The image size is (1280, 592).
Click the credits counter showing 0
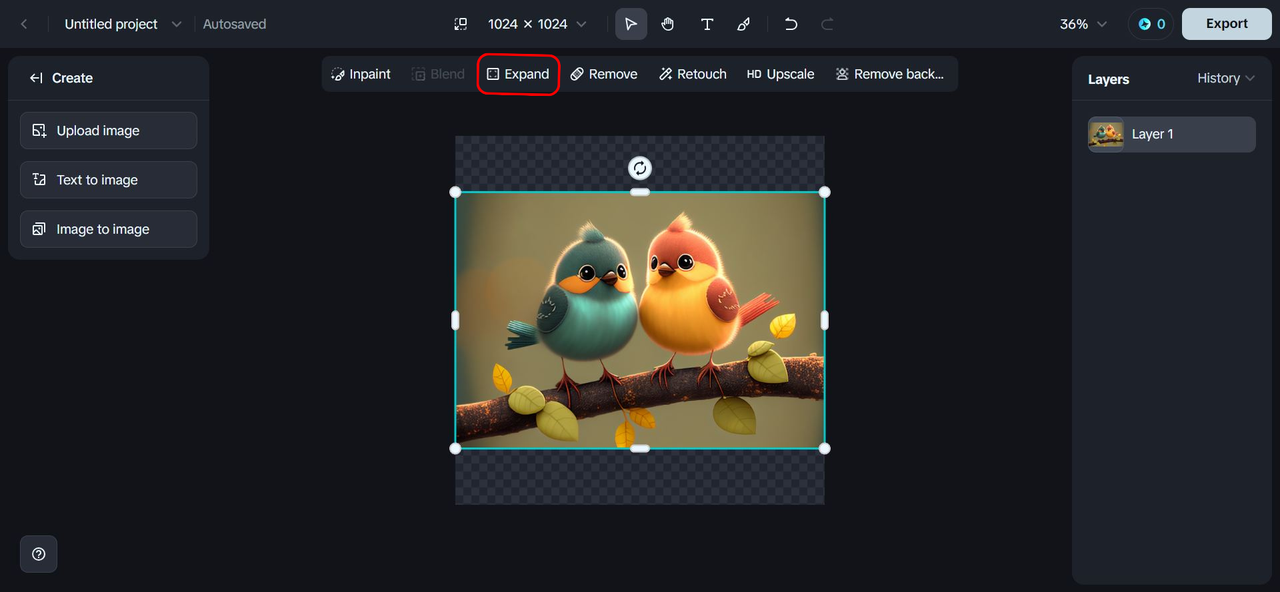[x=1151, y=24]
